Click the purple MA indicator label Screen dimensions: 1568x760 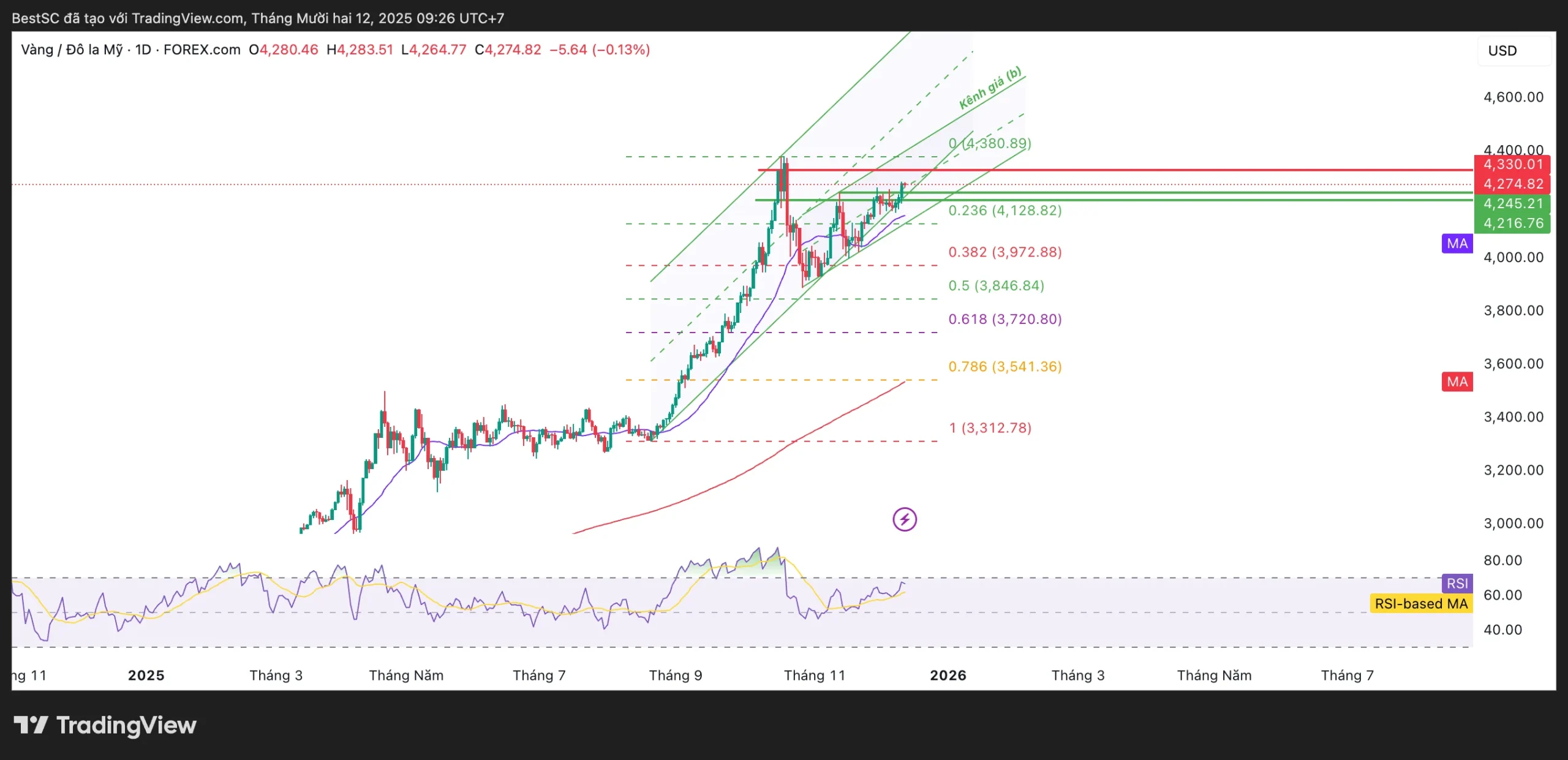coord(1457,243)
